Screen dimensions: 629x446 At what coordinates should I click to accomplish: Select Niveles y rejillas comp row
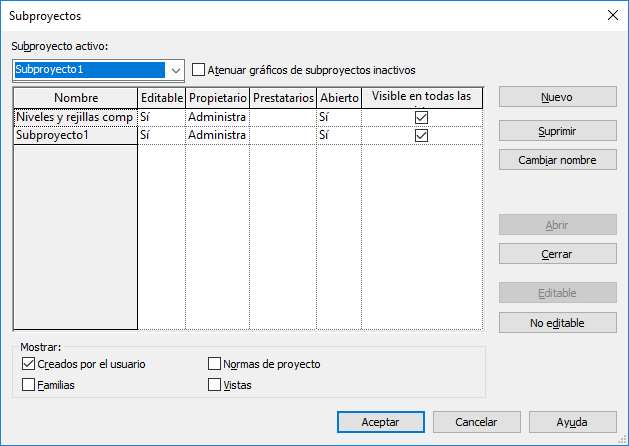tap(75, 117)
